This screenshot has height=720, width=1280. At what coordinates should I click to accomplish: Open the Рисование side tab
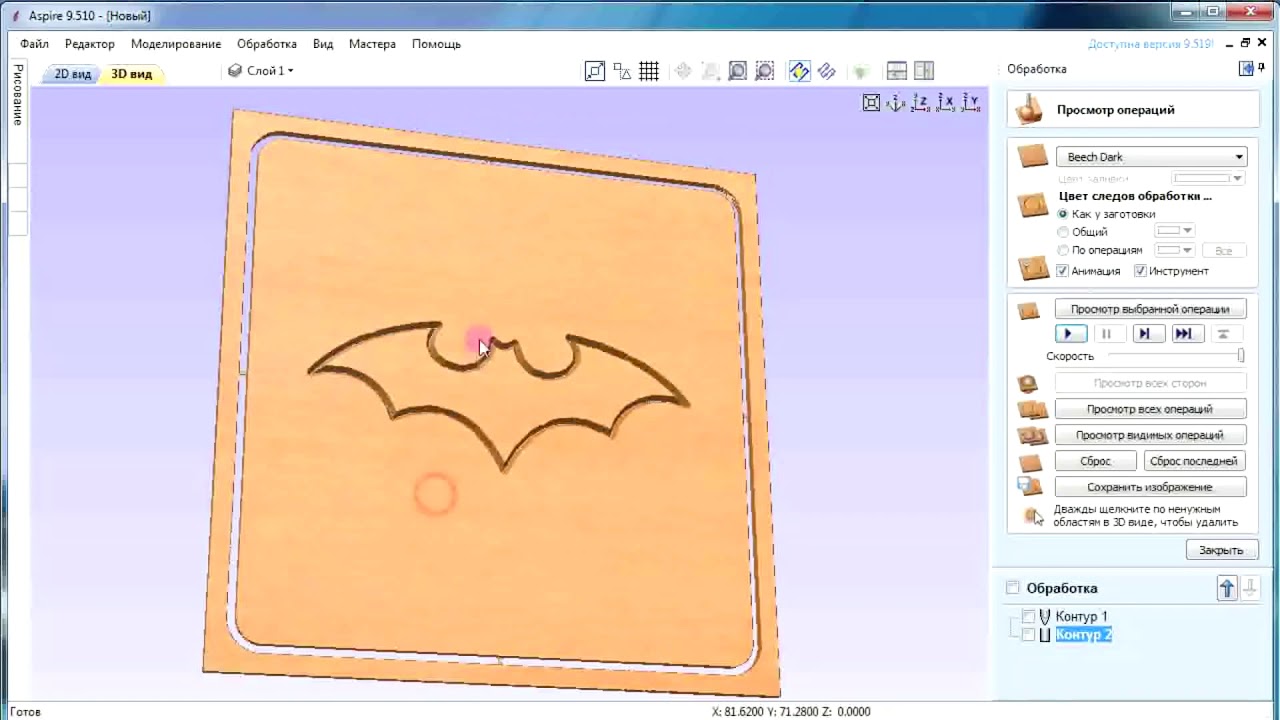click(18, 94)
